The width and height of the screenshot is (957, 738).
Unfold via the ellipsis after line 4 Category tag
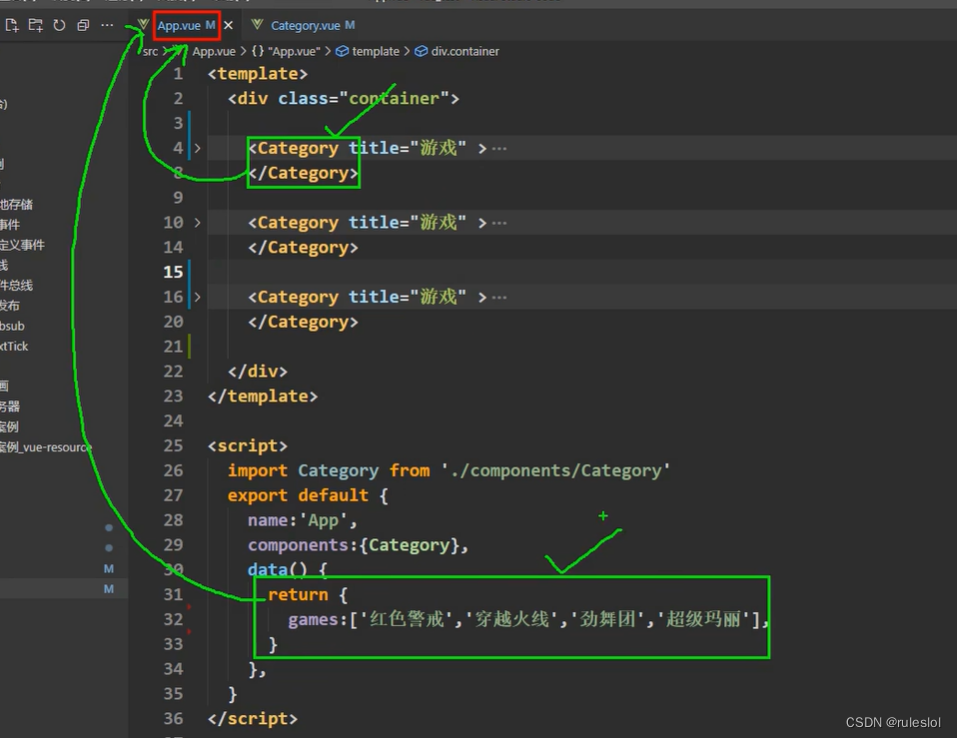tap(499, 149)
